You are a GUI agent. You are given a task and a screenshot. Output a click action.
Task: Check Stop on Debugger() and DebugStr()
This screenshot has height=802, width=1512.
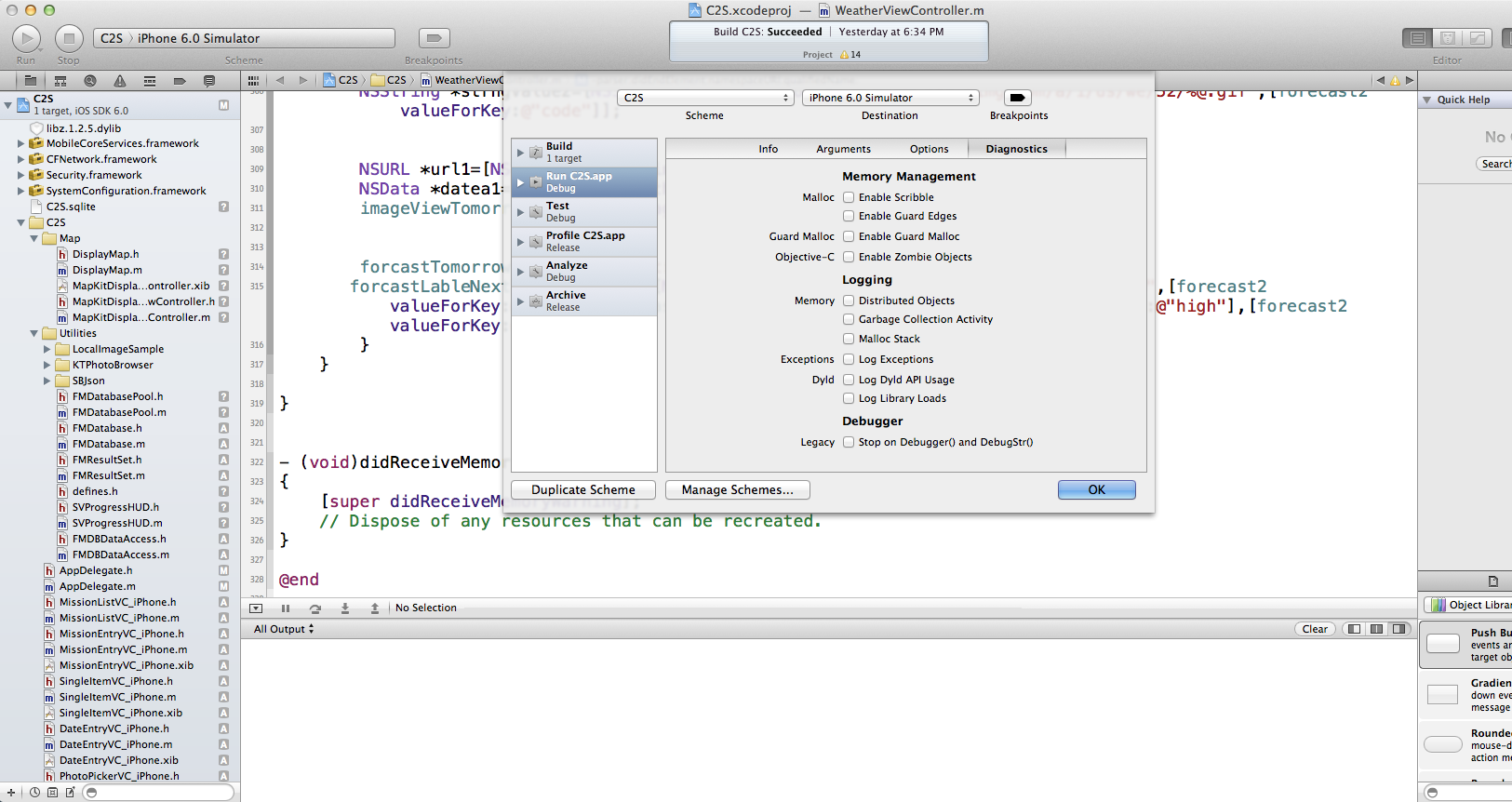point(849,442)
